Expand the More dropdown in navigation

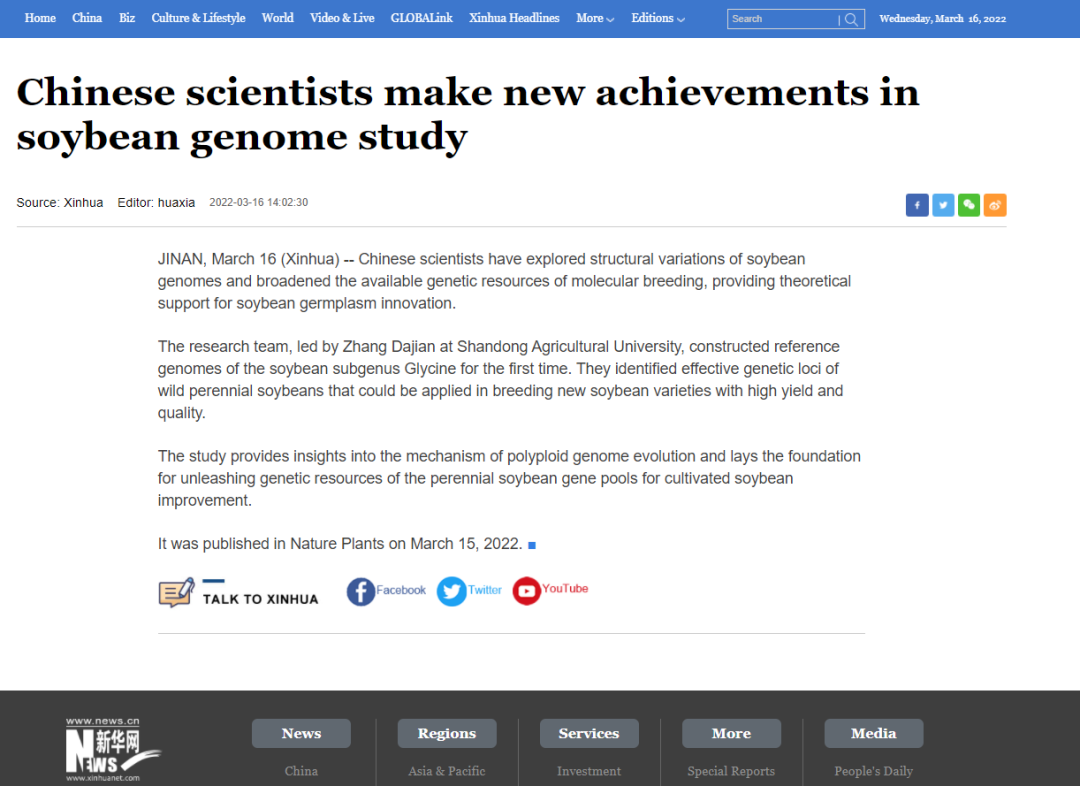click(x=595, y=19)
